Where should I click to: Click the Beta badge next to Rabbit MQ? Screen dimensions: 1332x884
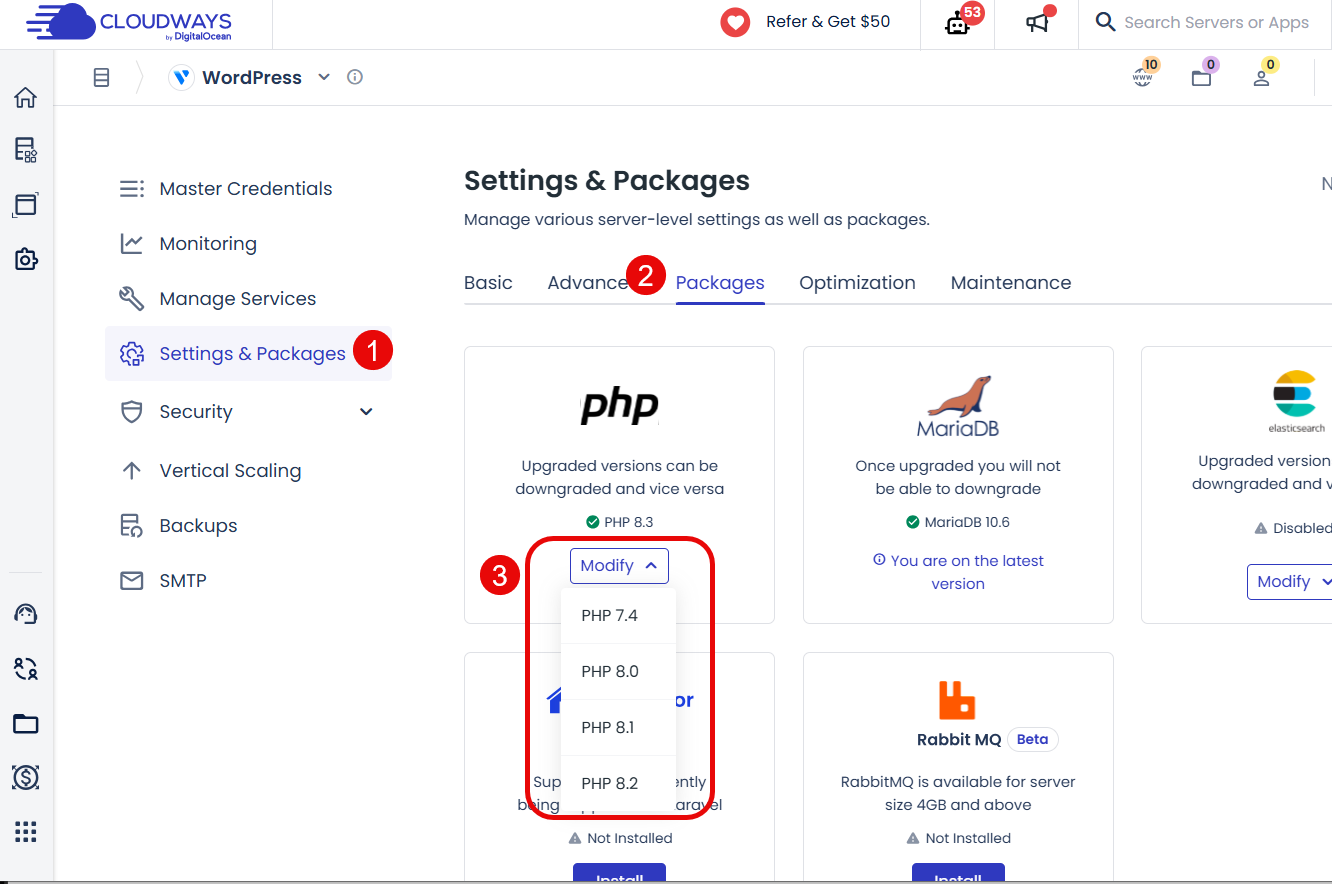(1033, 739)
